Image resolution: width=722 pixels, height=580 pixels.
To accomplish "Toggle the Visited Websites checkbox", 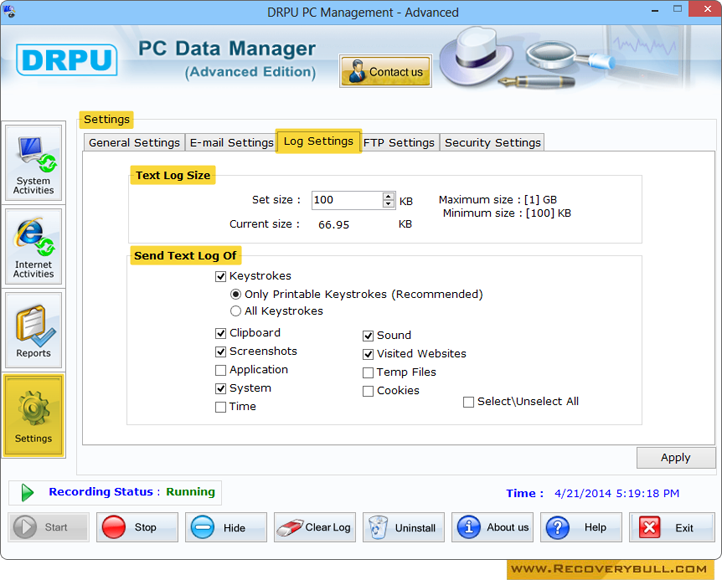I will (x=368, y=354).
